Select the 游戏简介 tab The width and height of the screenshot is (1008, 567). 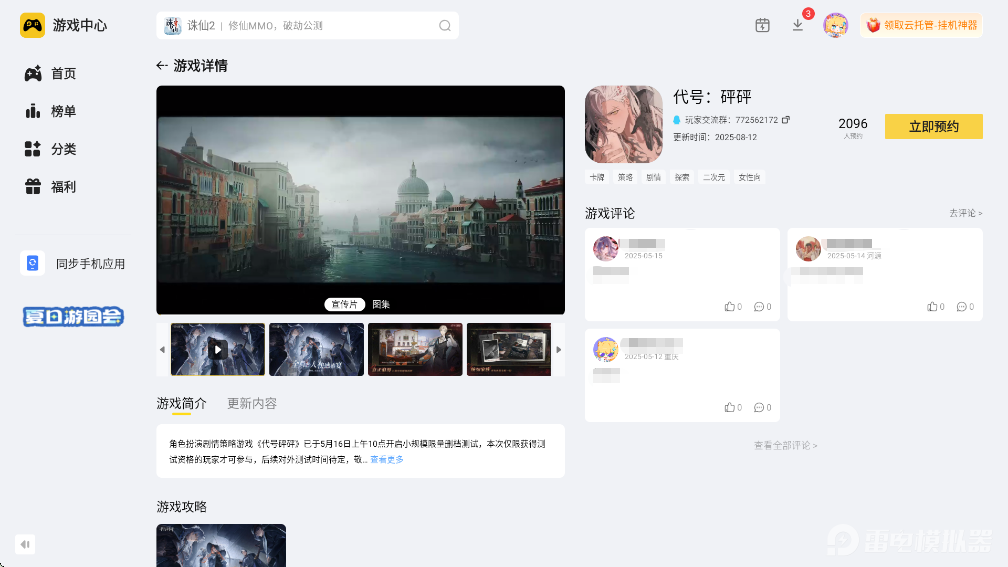tap(181, 404)
